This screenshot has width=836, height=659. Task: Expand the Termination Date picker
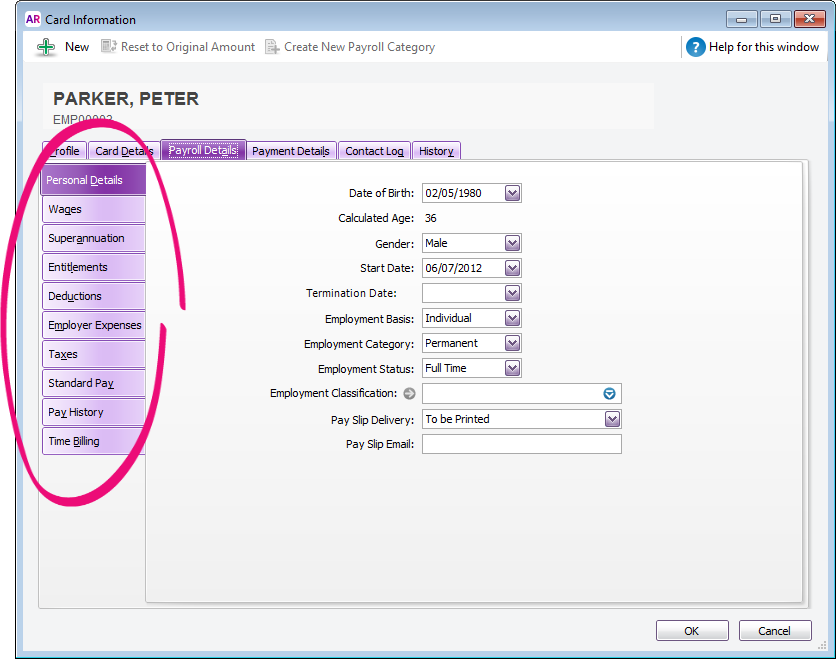click(x=512, y=293)
